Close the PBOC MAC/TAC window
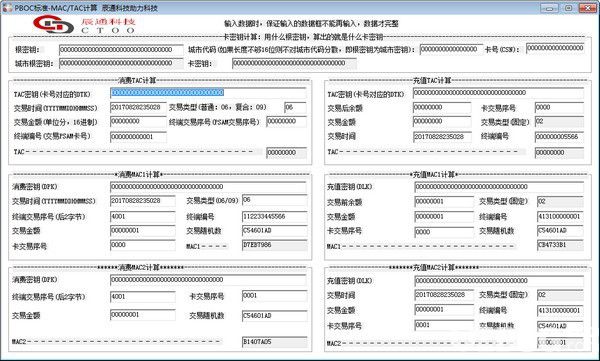This screenshot has width=600, height=361. [588, 8]
